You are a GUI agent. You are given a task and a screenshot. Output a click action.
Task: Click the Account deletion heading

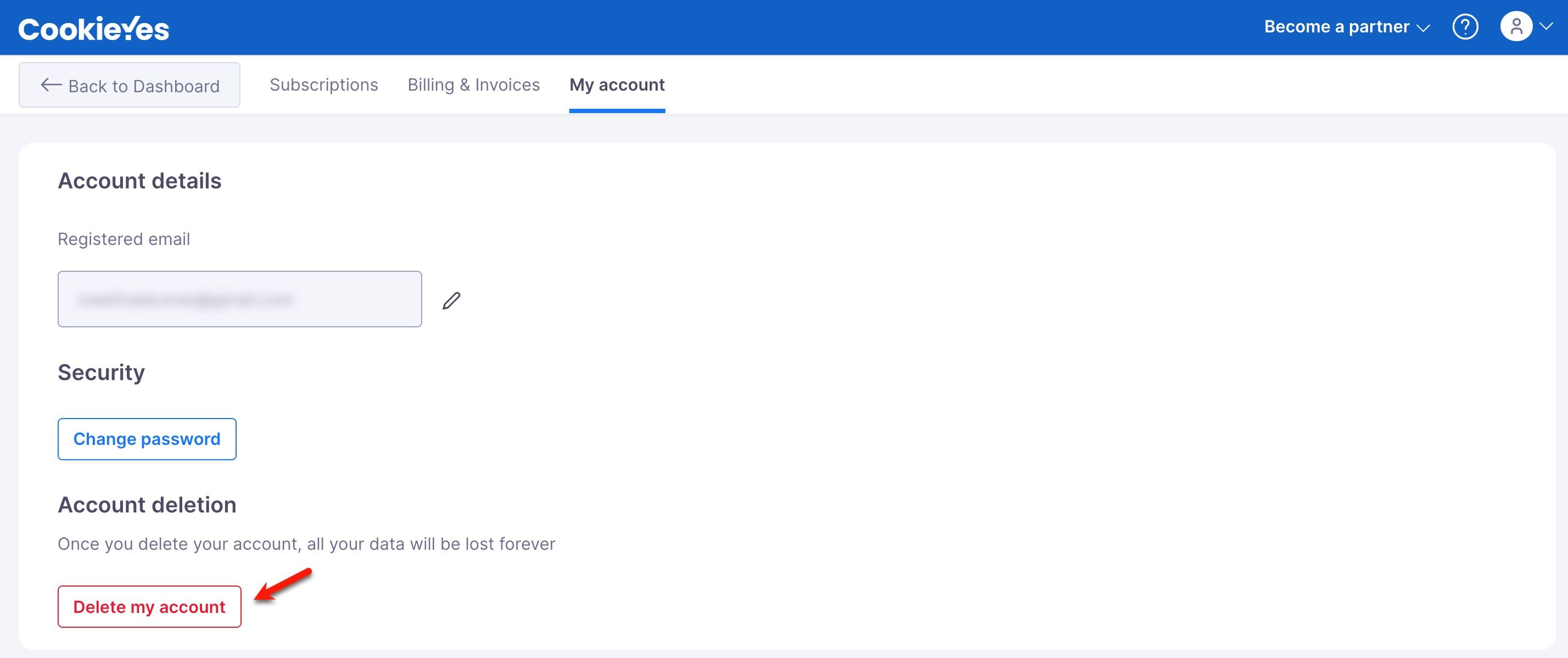[147, 505]
